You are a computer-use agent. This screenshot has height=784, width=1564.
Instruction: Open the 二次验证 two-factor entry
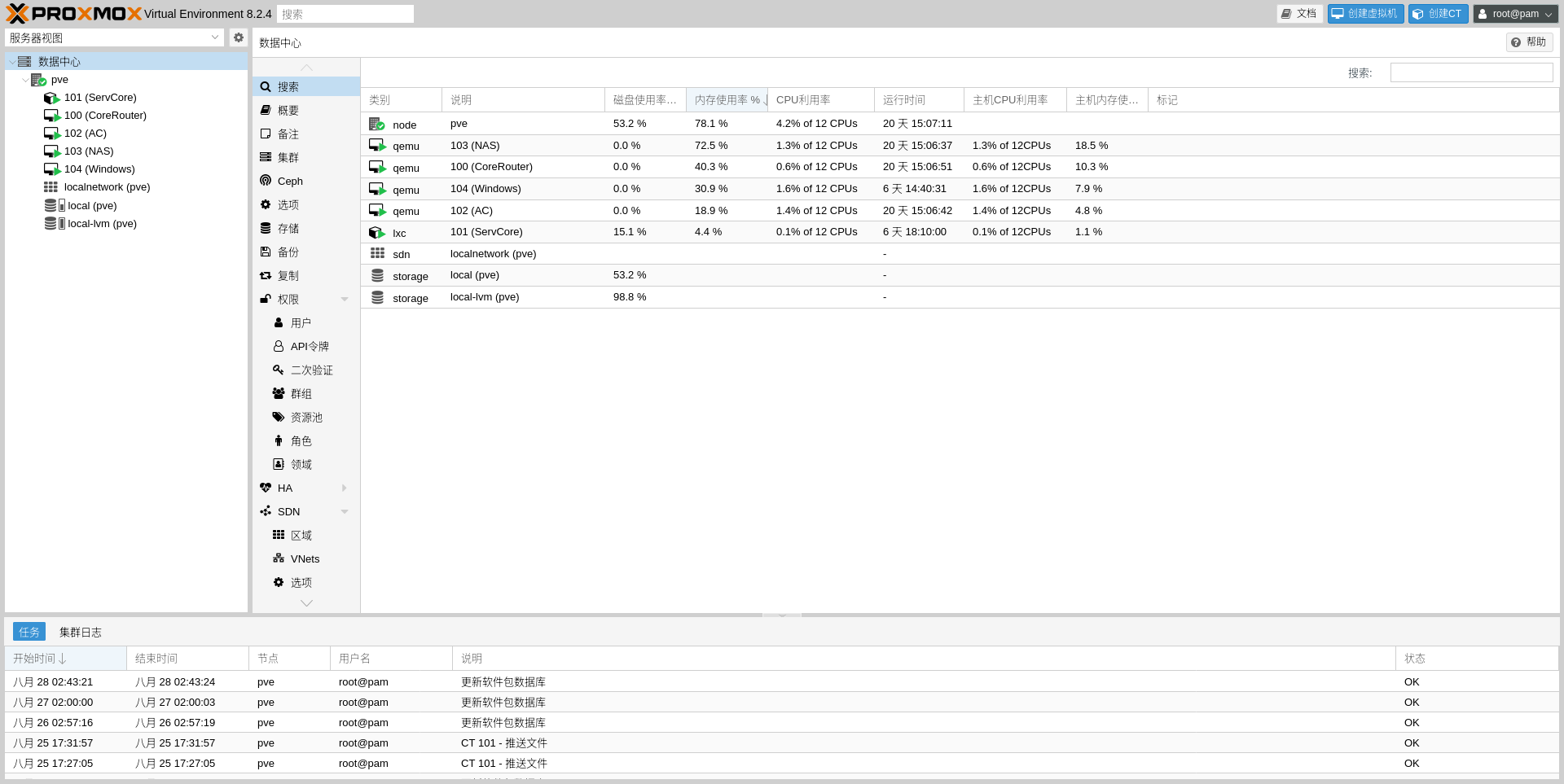coord(311,370)
